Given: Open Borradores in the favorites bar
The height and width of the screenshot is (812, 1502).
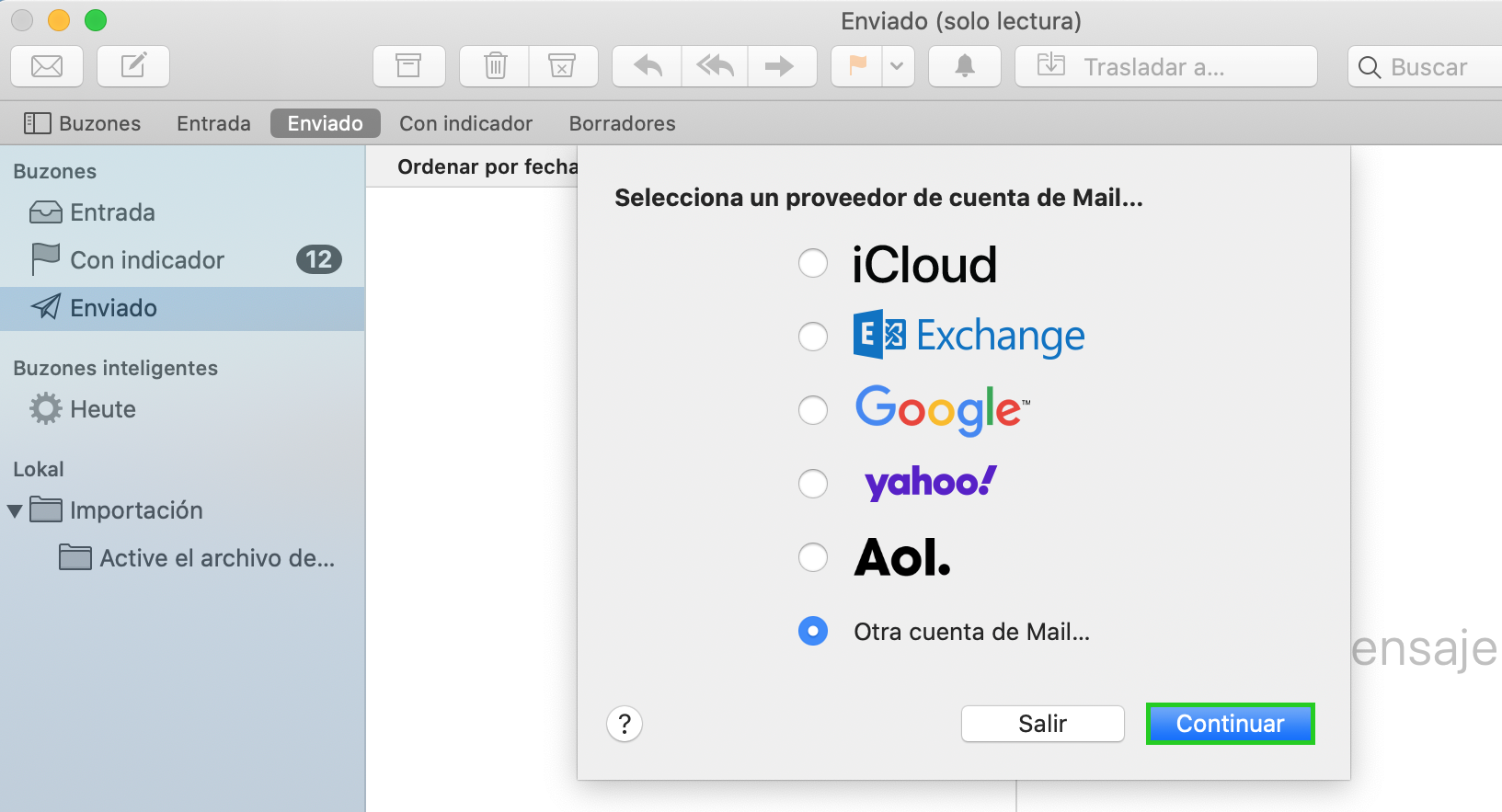Looking at the screenshot, I should (623, 123).
